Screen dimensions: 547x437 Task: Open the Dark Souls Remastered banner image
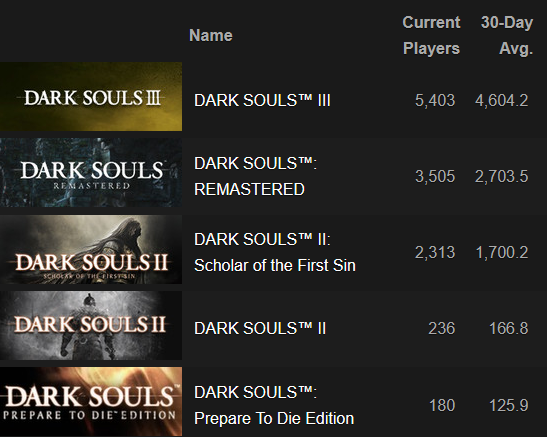(x=91, y=173)
